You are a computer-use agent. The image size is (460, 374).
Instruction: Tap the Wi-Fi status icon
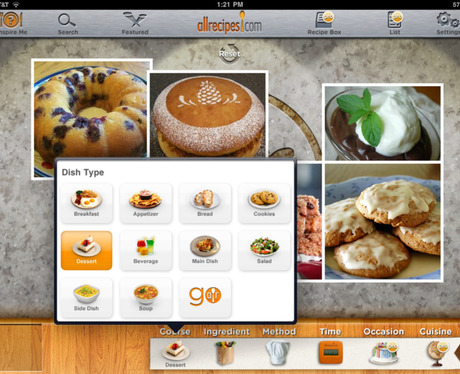pyautogui.click(x=16, y=4)
